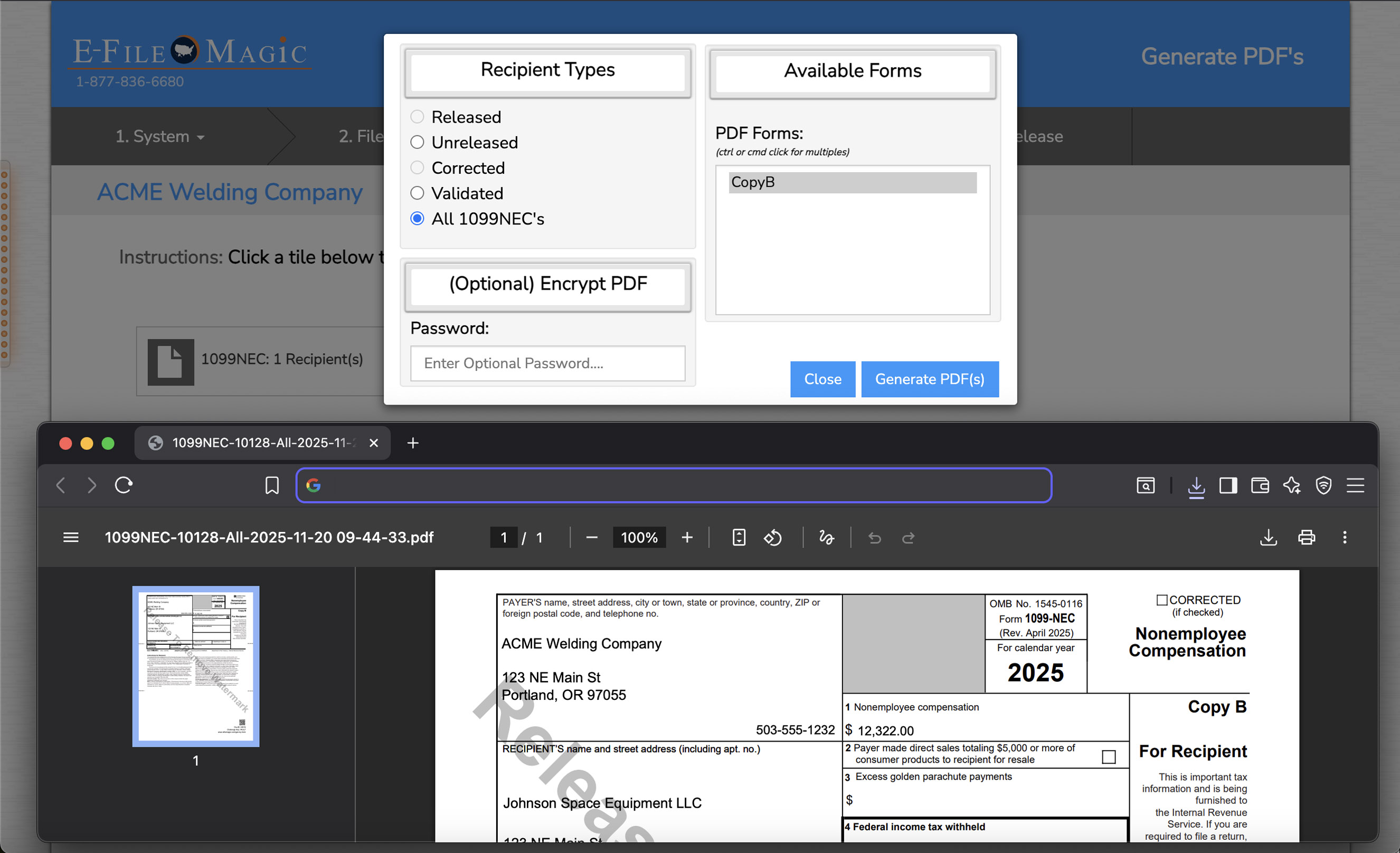Click the optional password input field
Image resolution: width=1400 pixels, height=853 pixels.
point(547,363)
